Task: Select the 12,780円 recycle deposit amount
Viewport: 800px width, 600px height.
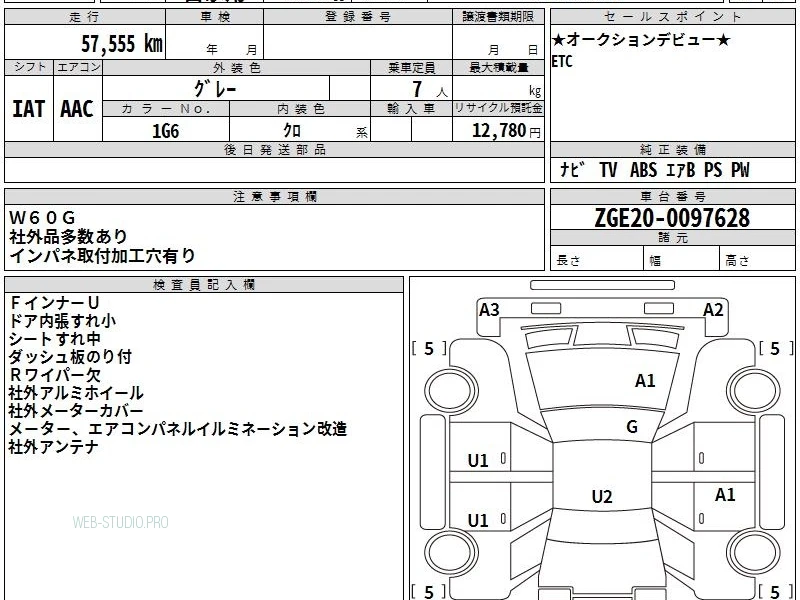Action: click(506, 131)
